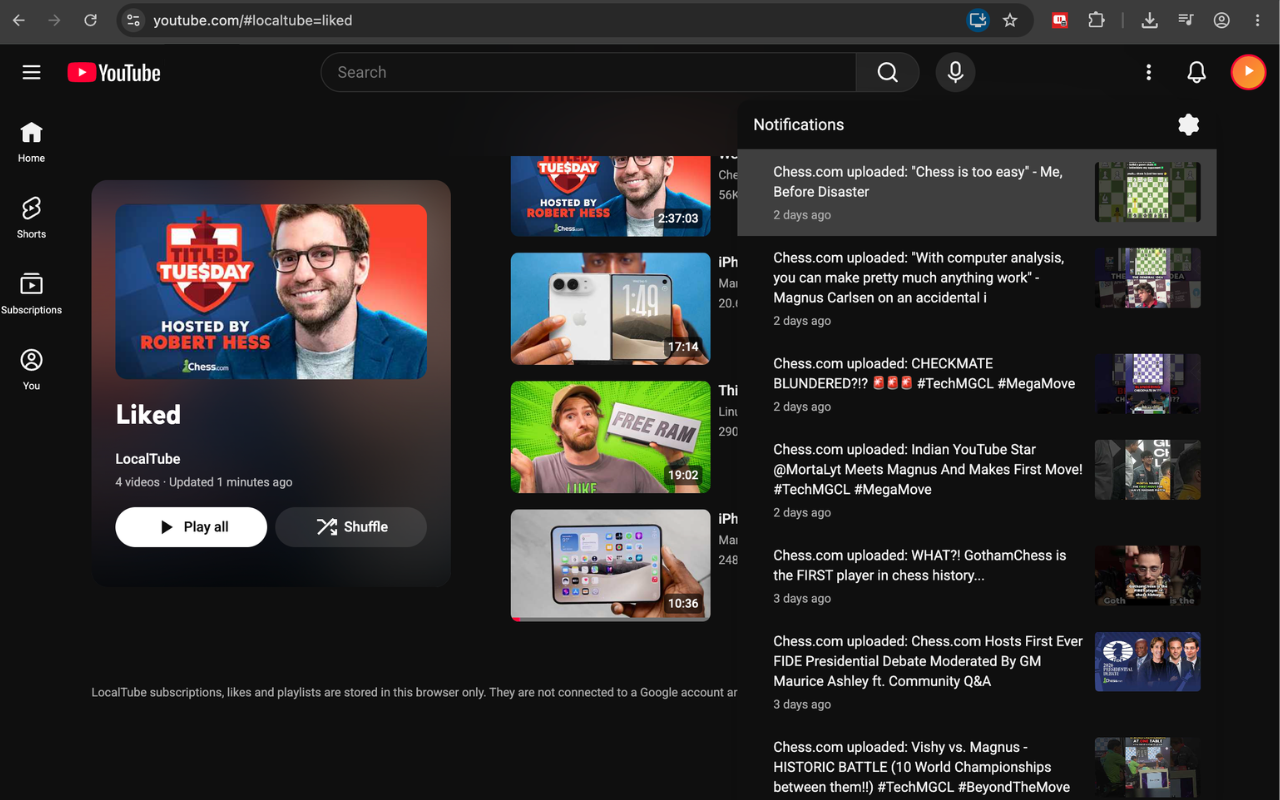Screen dimensions: 1280x800
Task: Click the LocalTube channel name
Action: pyautogui.click(x=148, y=459)
